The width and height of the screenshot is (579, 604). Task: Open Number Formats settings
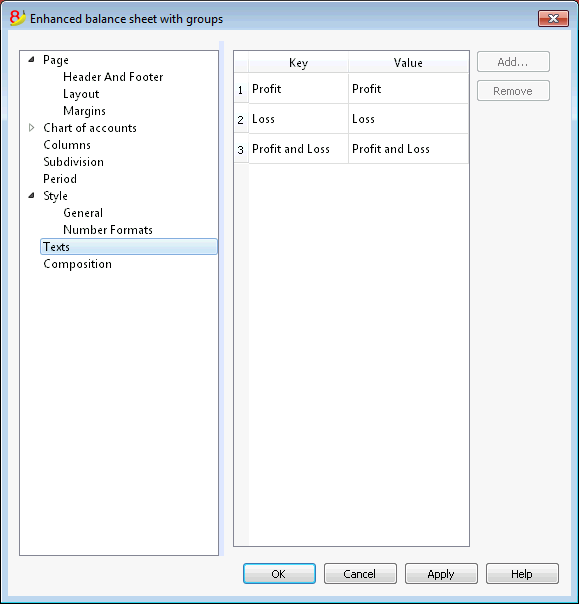click(x=108, y=230)
